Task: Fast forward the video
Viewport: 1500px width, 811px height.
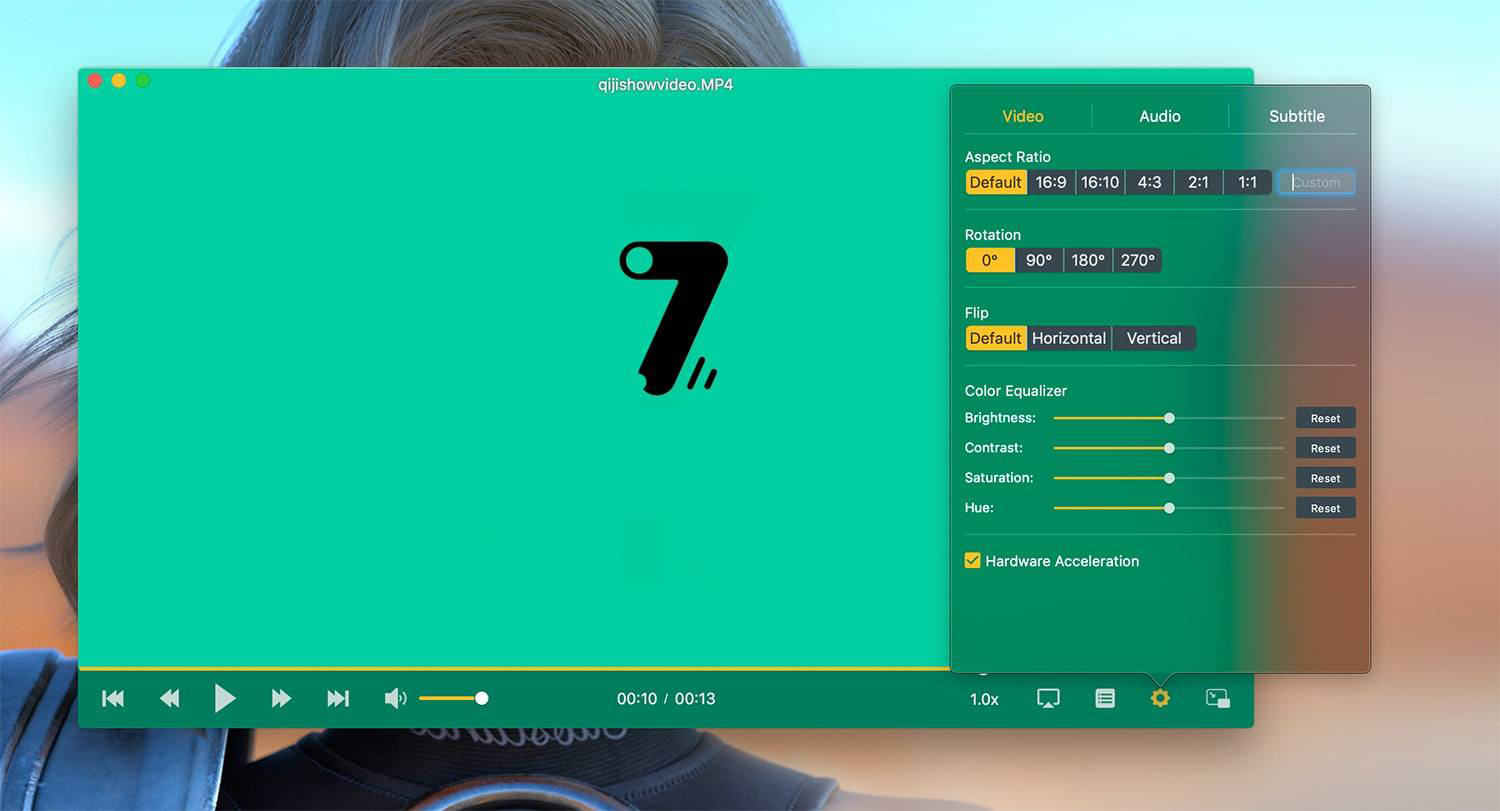Action: [x=281, y=699]
